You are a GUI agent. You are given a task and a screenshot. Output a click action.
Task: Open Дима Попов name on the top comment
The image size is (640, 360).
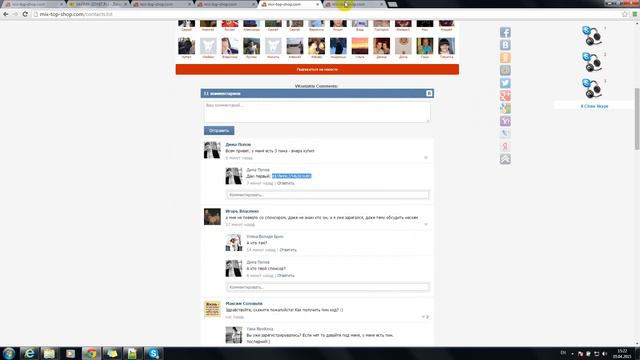[238, 144]
